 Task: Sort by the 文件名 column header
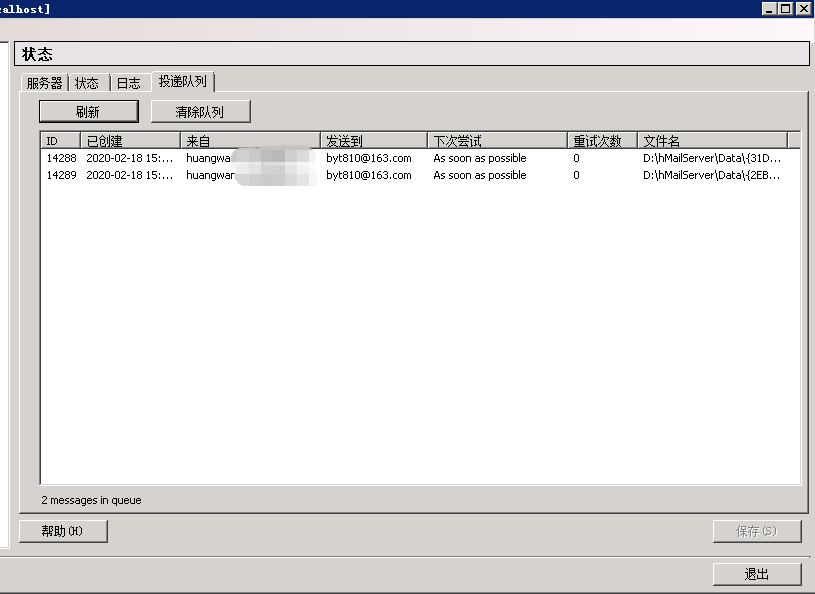tap(711, 141)
